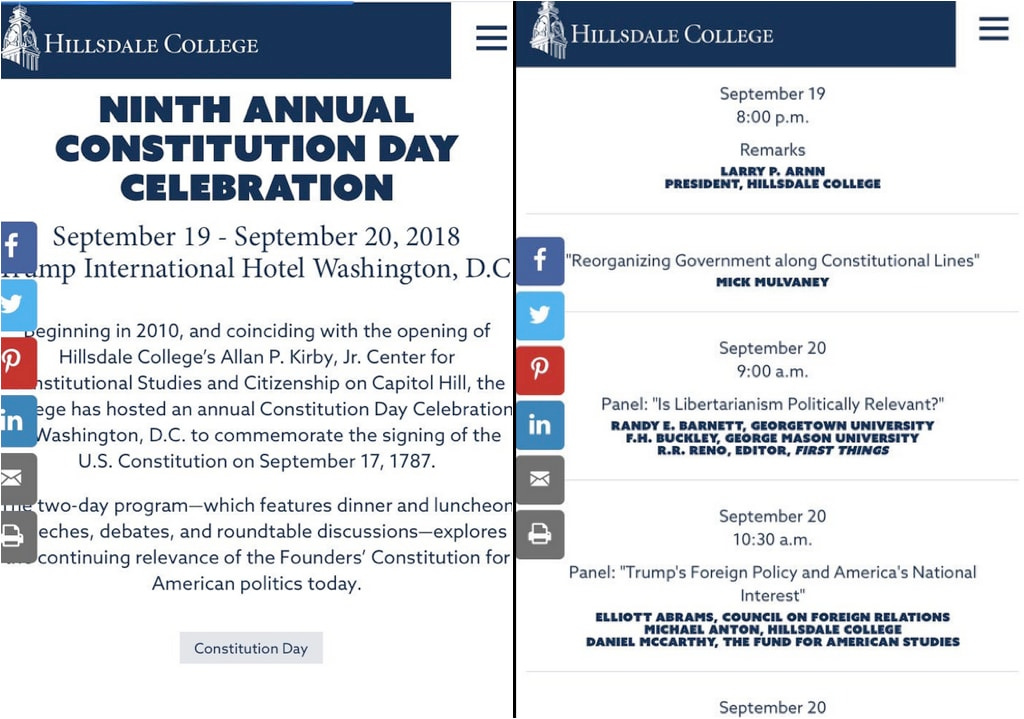Share via Pinterest on right page
Screen dimensions: 1024x719
pos(540,370)
